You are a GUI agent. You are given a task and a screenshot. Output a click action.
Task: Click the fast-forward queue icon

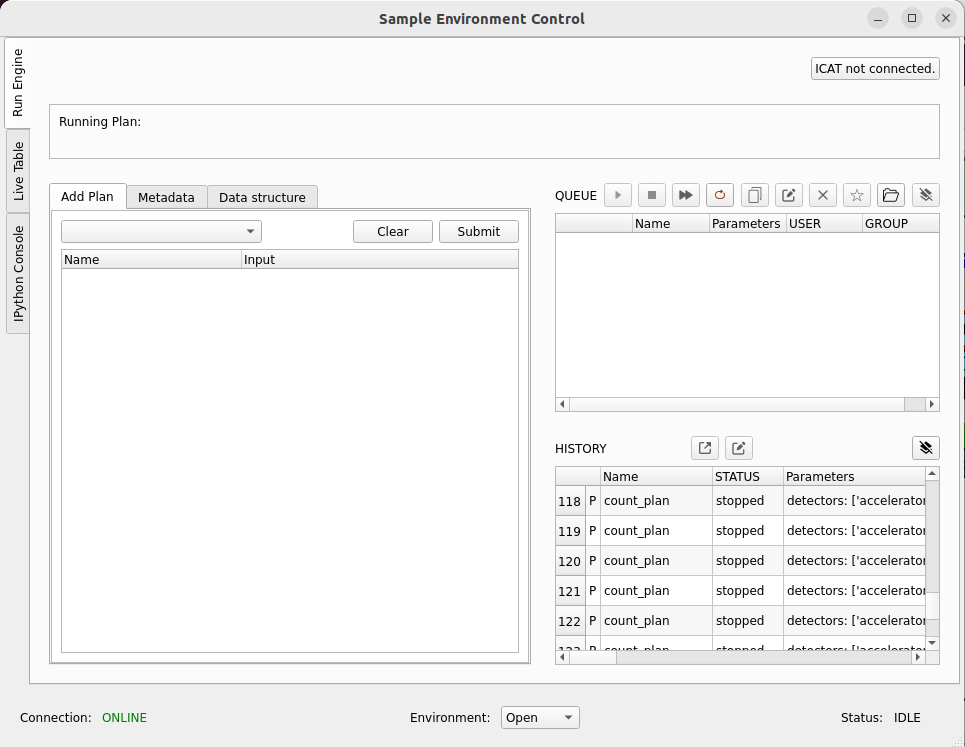686,195
